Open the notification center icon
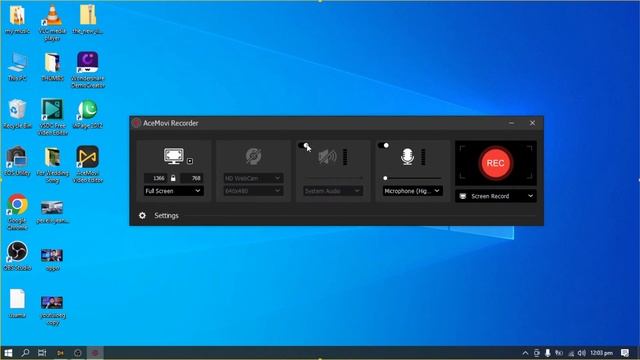This screenshot has height=360, width=640. (625, 353)
